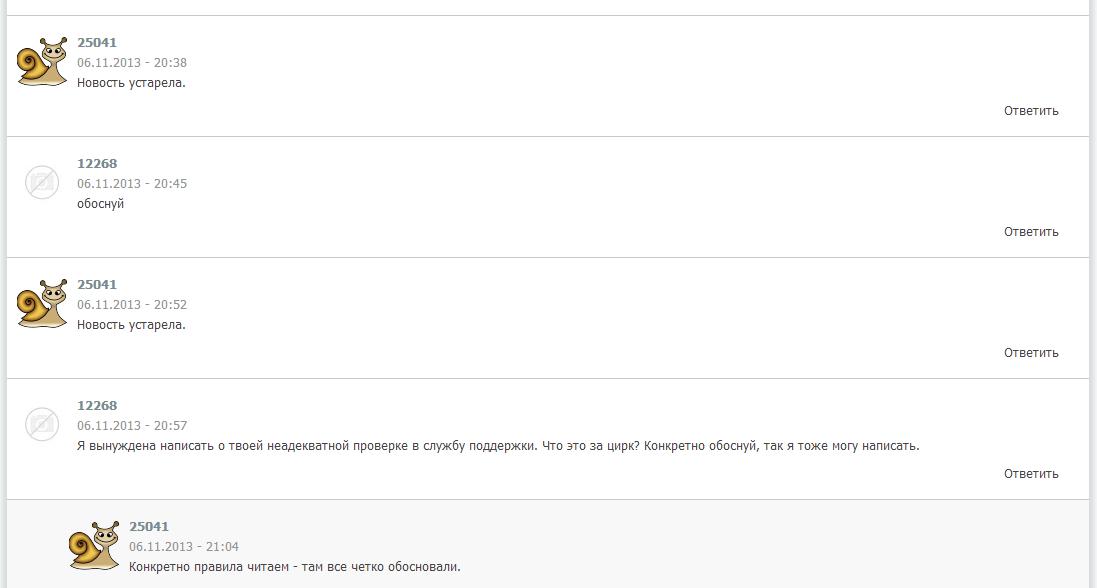This screenshot has width=1097, height=588.
Task: Click the timestamp 06.11.2013 - 20:38
Action: pyautogui.click(x=132, y=63)
